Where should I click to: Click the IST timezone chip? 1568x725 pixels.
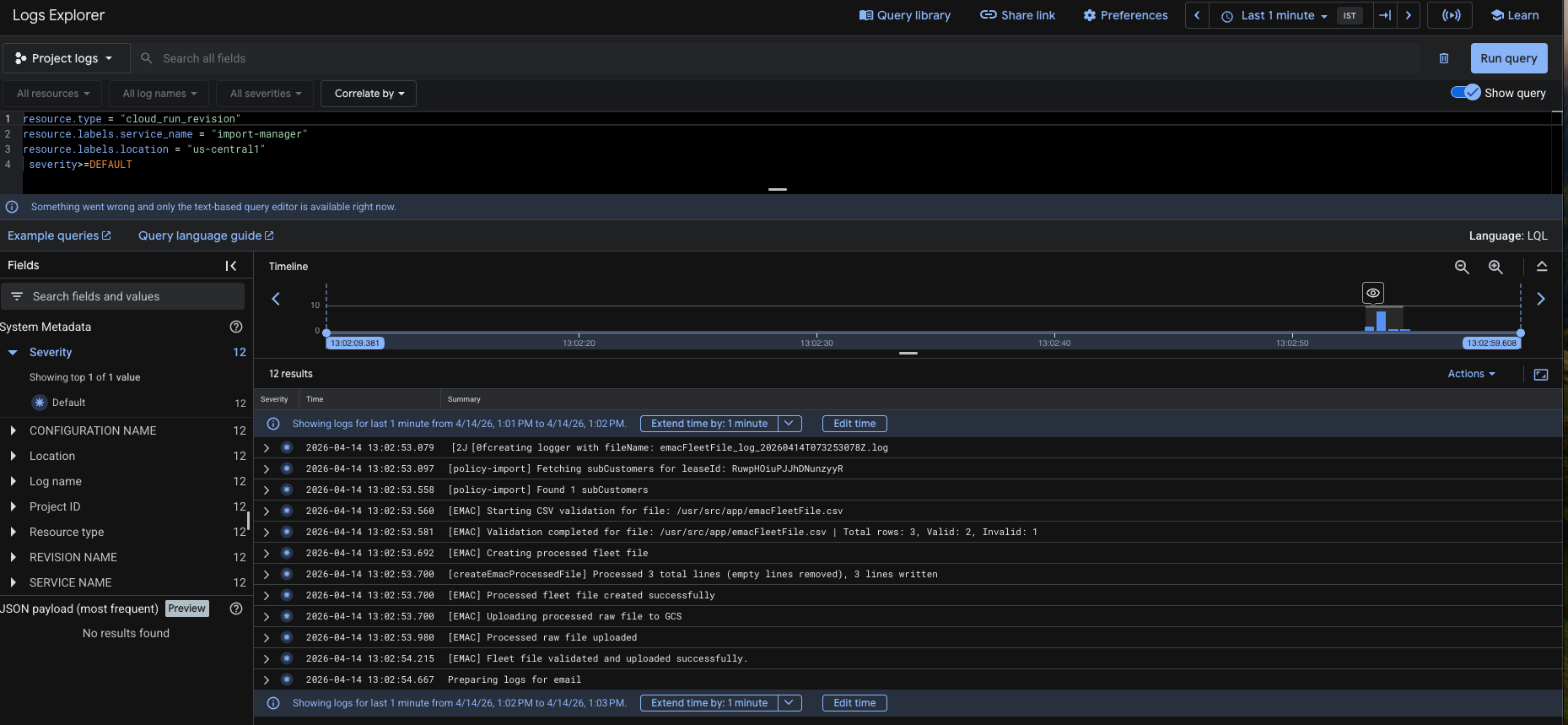coord(1350,15)
